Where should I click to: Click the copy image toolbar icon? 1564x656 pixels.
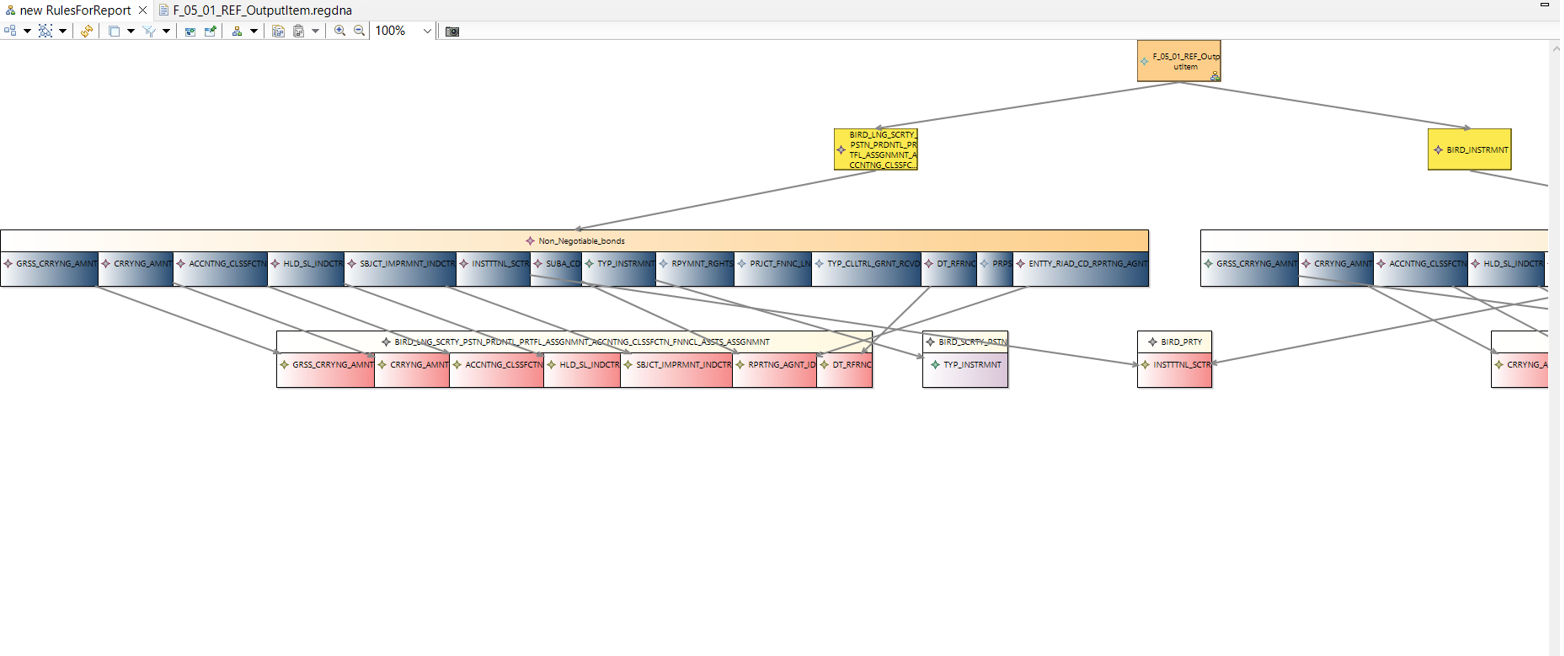pos(278,31)
